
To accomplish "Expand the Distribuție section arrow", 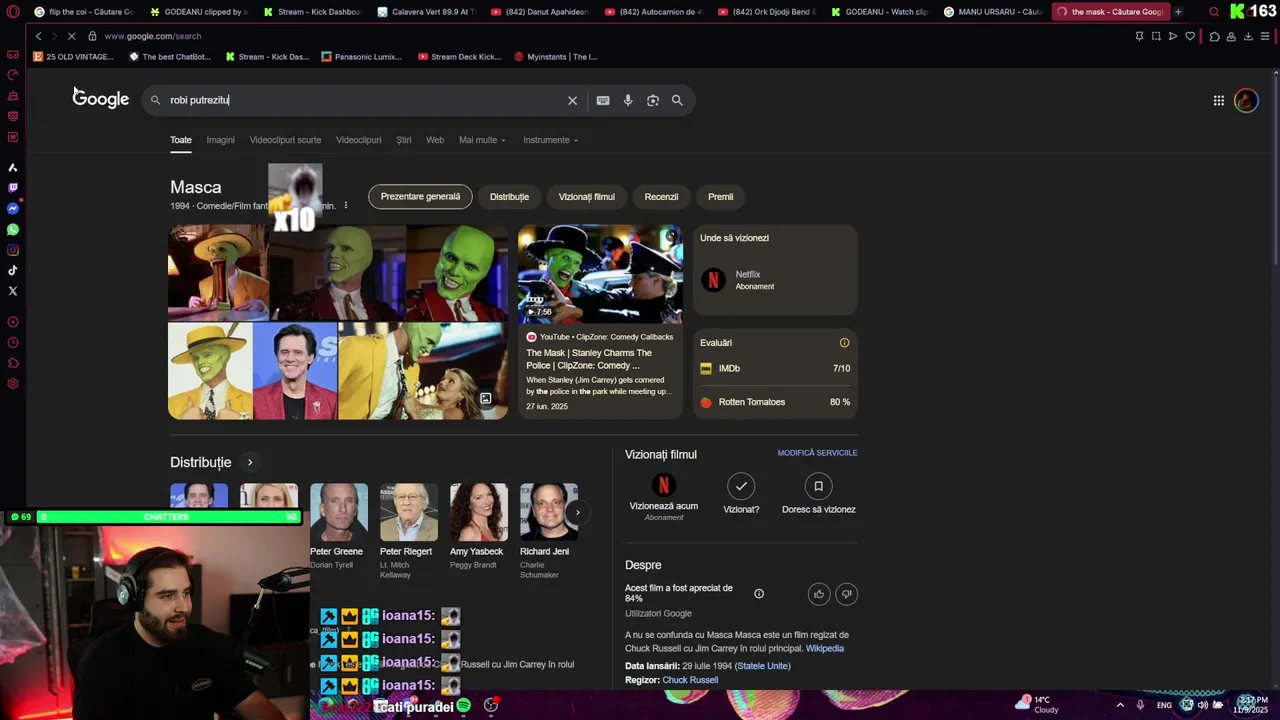I will pos(250,462).
